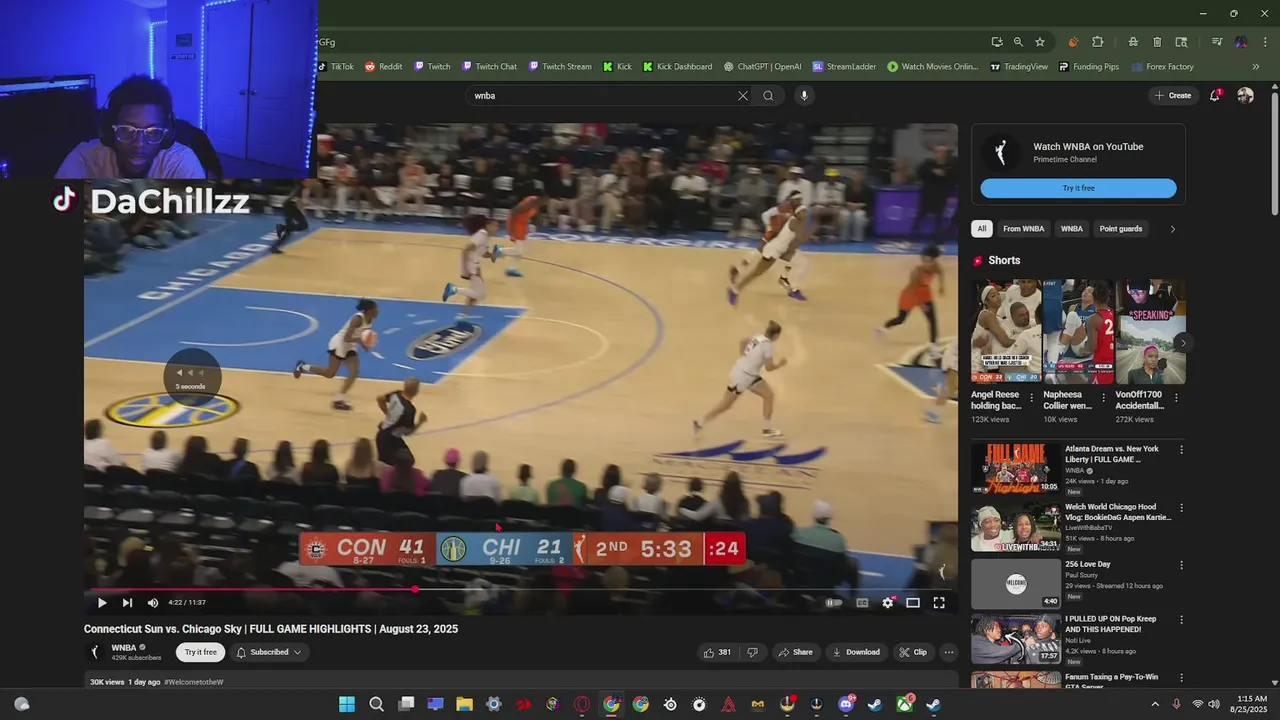Open more actions for the video

click(x=949, y=652)
